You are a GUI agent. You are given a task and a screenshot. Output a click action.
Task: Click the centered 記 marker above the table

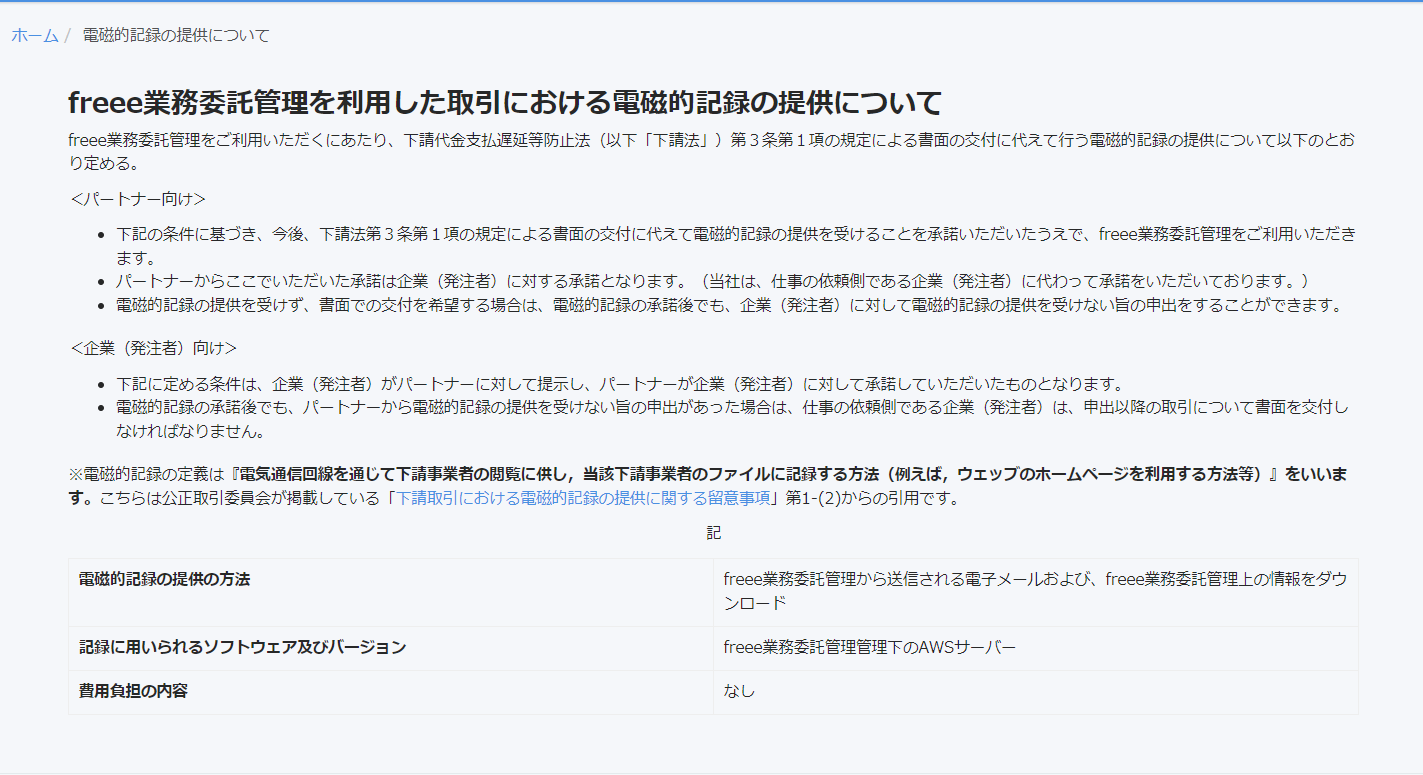[713, 534]
